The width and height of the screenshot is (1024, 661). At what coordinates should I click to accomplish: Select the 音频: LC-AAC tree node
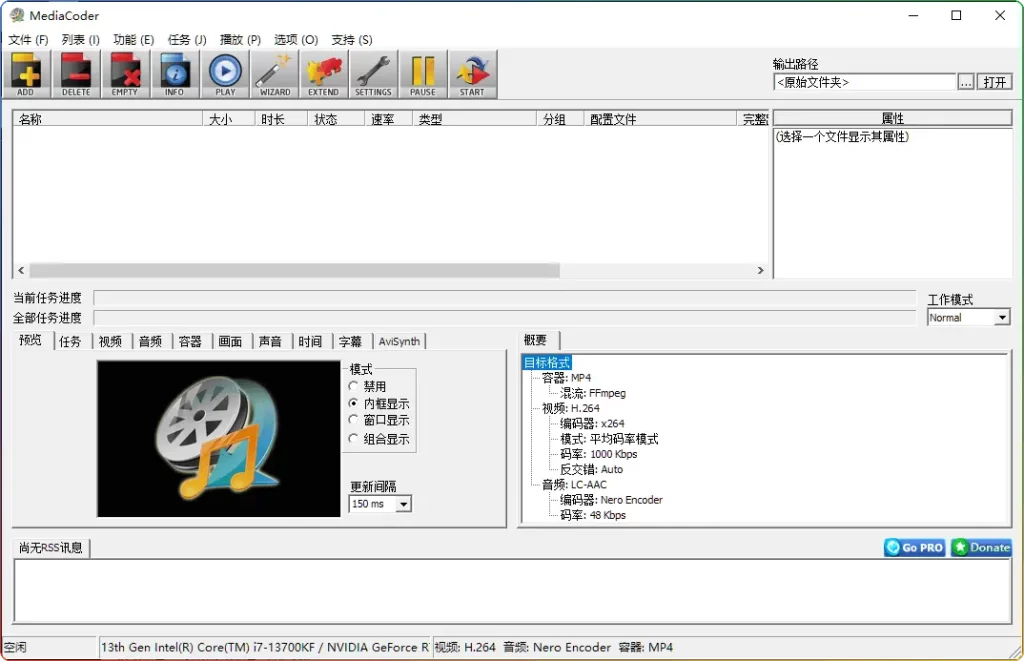[x=574, y=485]
